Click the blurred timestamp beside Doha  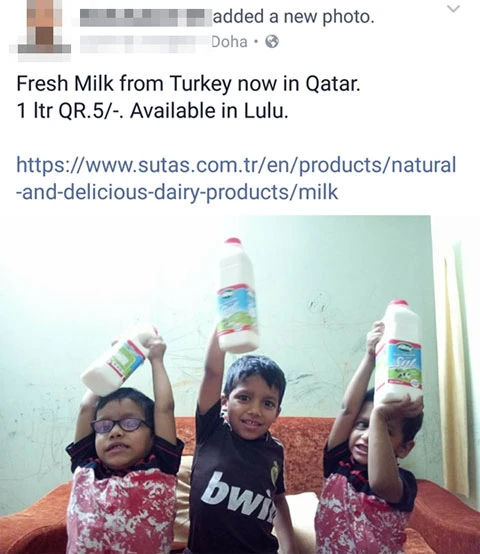[144, 43]
